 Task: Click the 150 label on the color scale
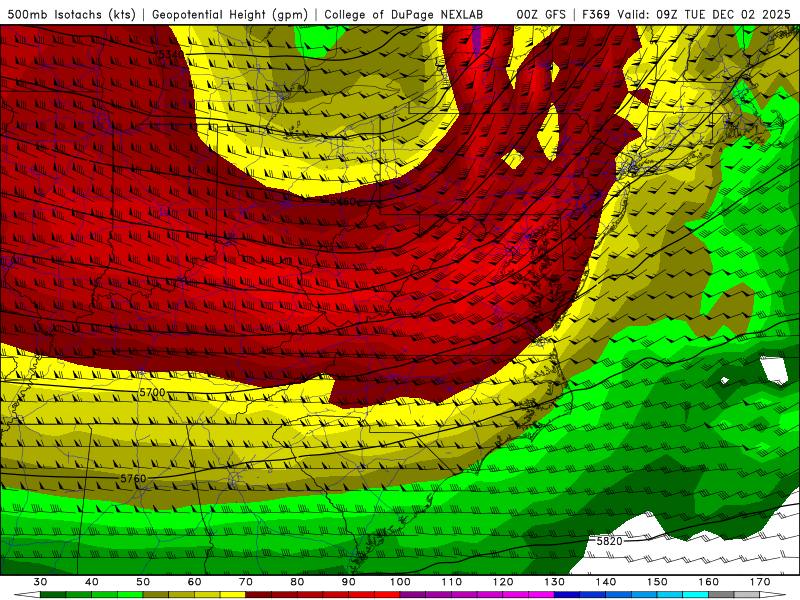pos(657,582)
